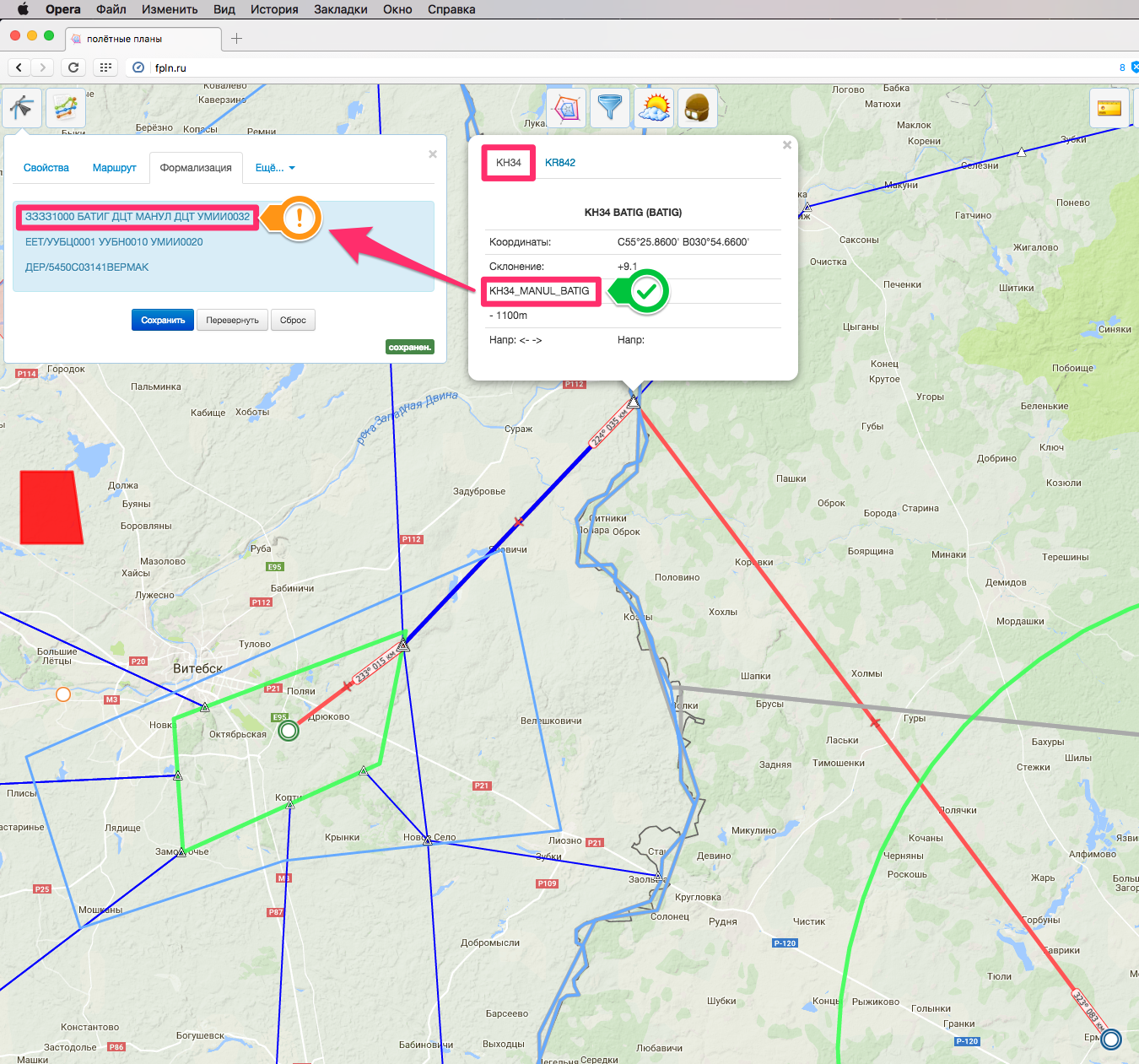This screenshot has width=1139, height=1064.
Task: Click the Сброс reset button
Action: click(293, 321)
